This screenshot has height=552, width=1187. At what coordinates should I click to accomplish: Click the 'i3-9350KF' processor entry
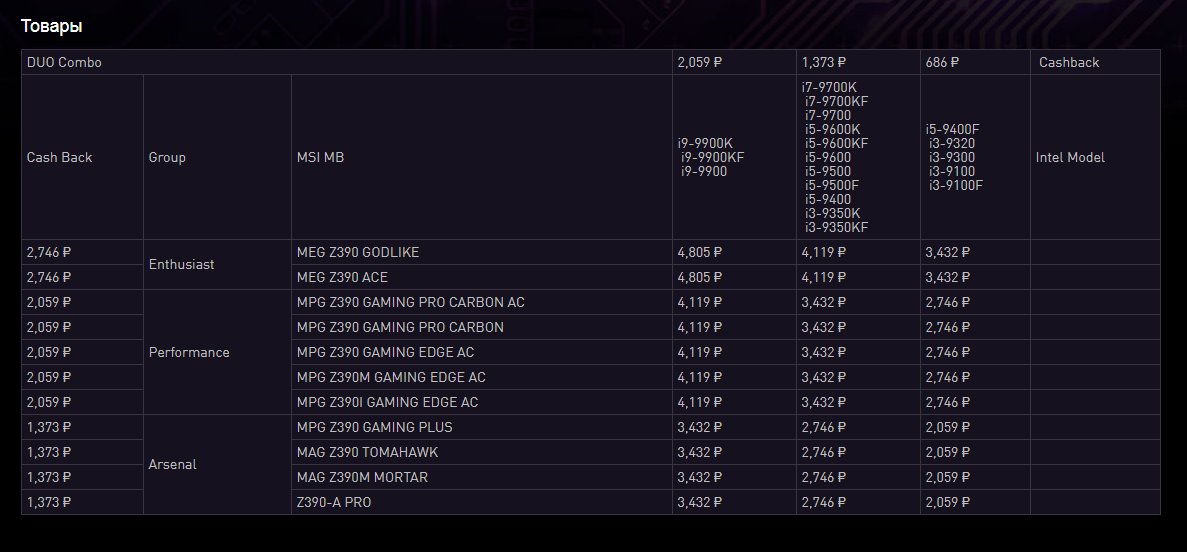(x=837, y=227)
